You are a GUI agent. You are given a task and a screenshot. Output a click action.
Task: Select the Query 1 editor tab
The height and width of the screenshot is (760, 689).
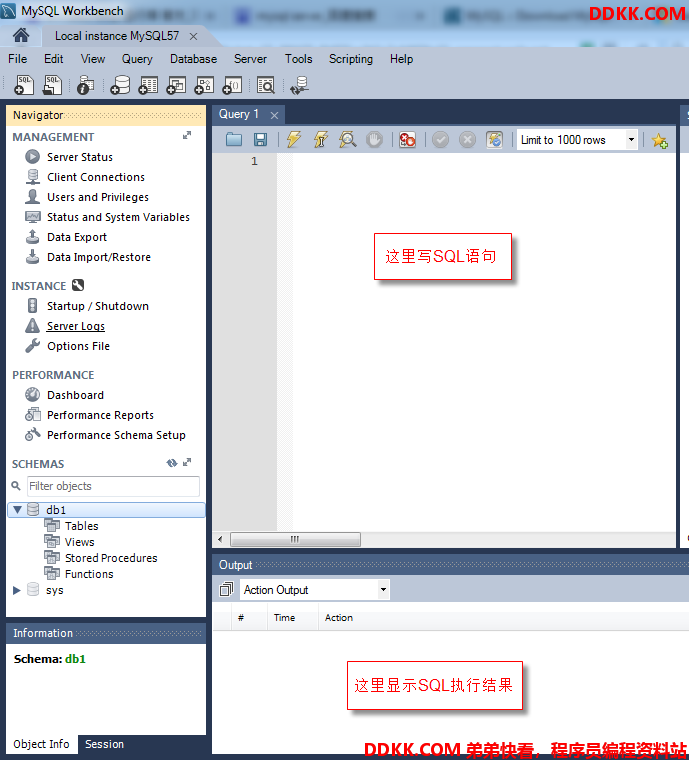click(x=239, y=114)
